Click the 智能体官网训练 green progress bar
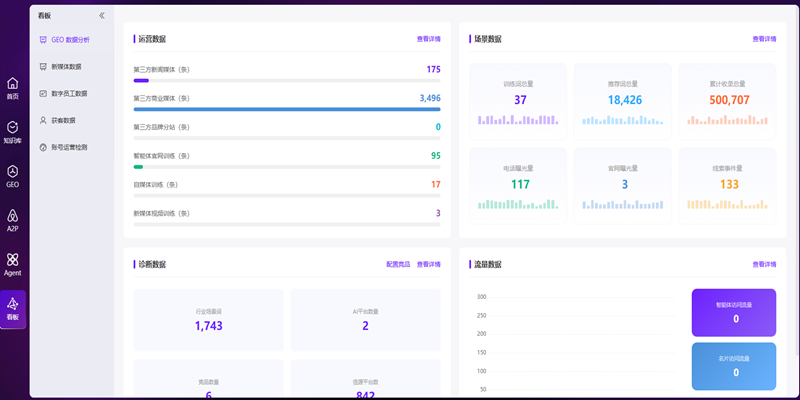Viewport: 800px width, 400px height. click(287, 167)
